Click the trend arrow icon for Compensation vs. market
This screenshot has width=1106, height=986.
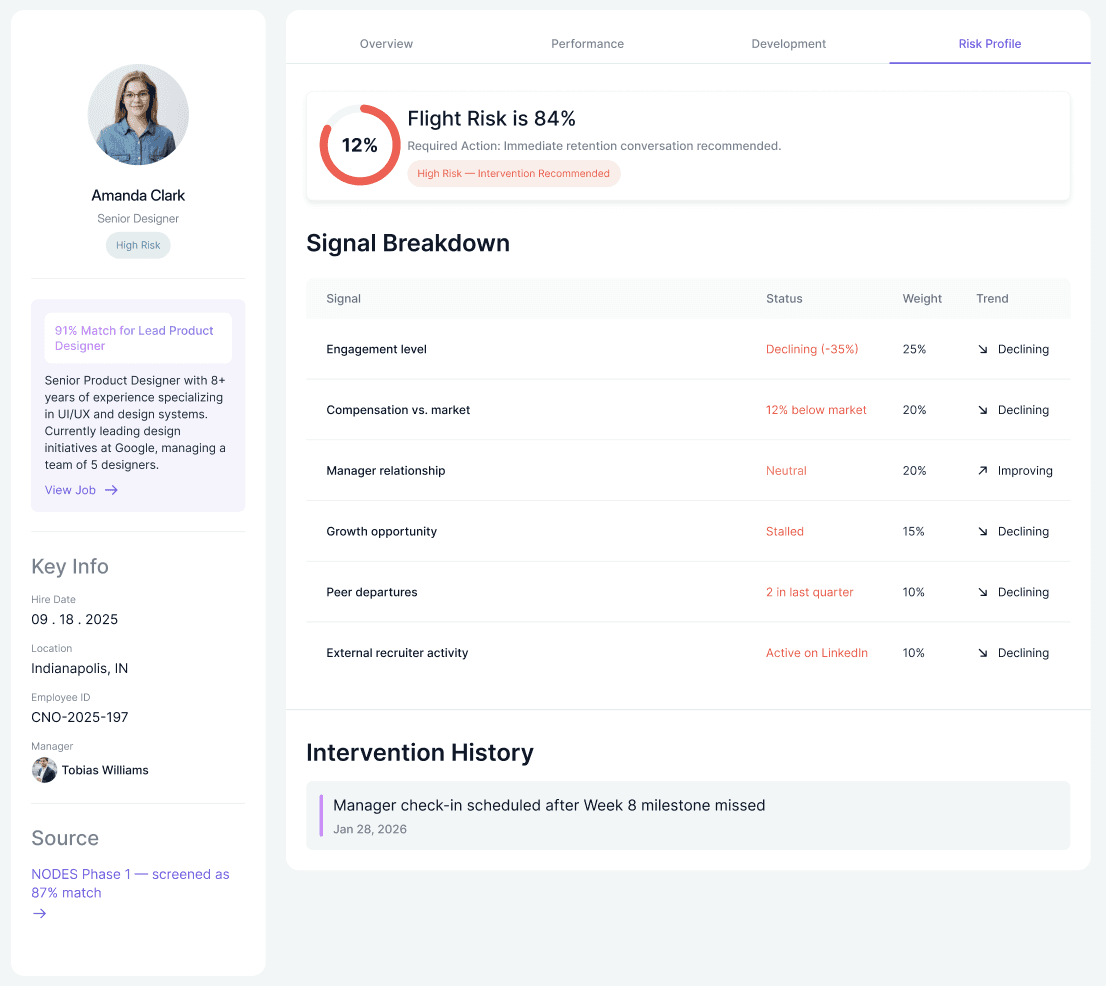pyautogui.click(x=983, y=410)
